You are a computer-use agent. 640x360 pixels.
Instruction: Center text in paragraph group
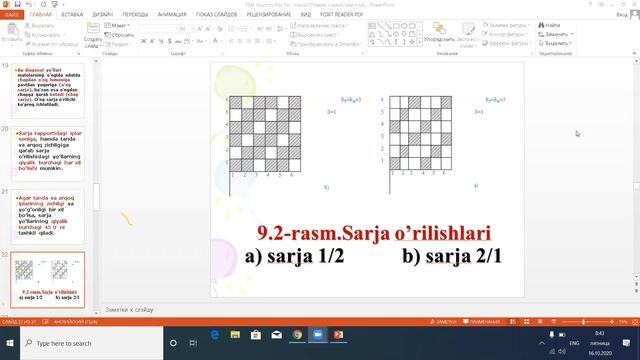(x=240, y=41)
